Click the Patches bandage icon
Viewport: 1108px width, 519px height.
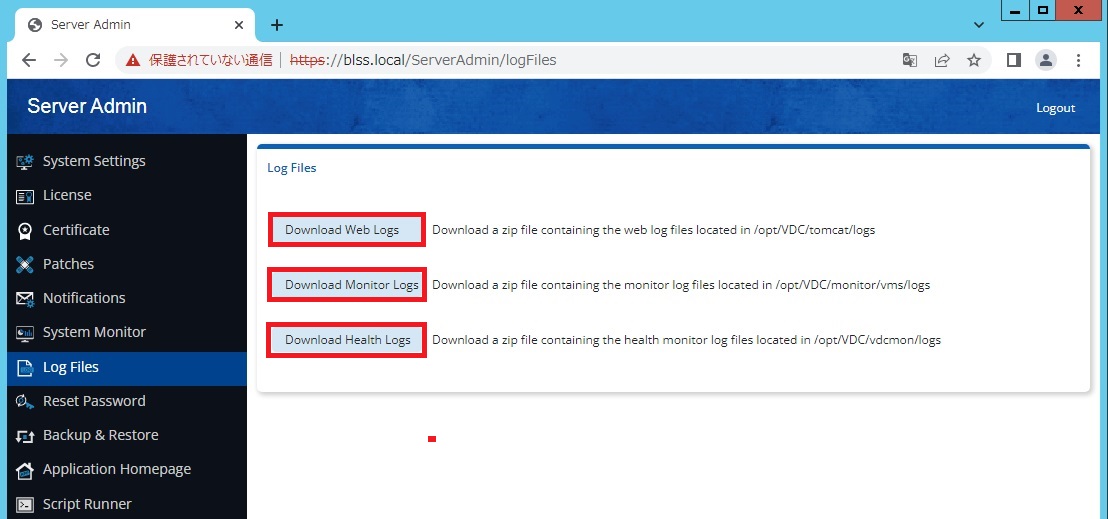25,264
